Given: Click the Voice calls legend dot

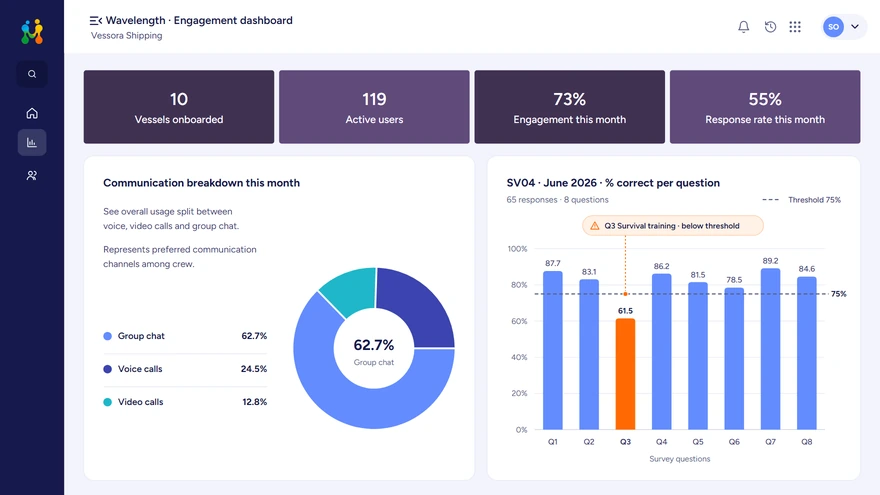Looking at the screenshot, I should pos(108,369).
